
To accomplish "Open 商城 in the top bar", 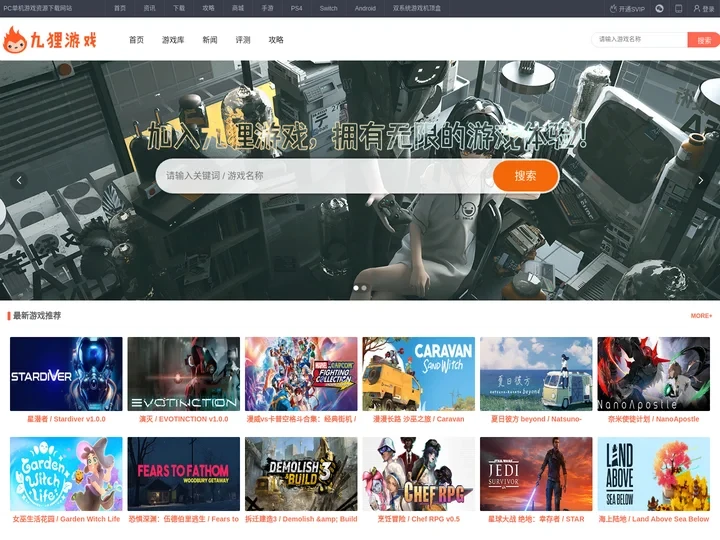I will point(238,8).
